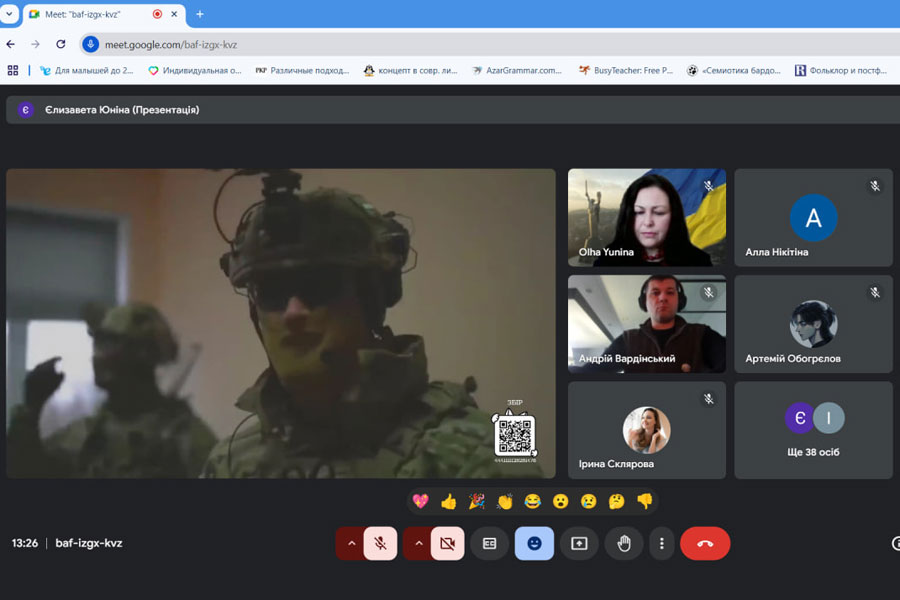Viewport: 900px width, 600px height.
Task: Send the party popper reaction
Action: 476,501
